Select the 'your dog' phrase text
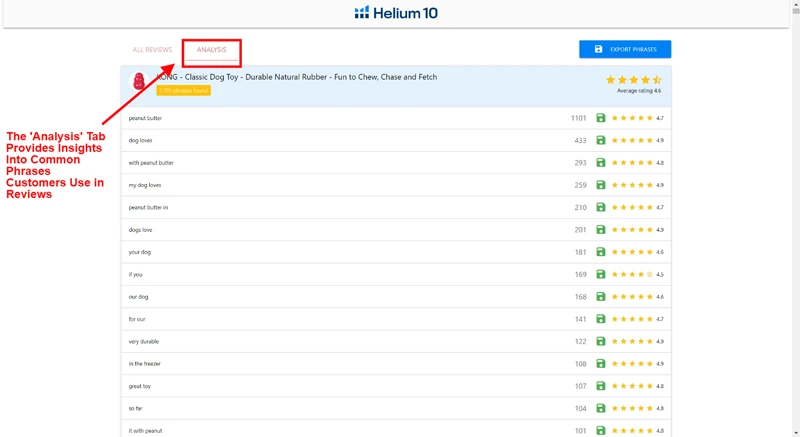The width and height of the screenshot is (800, 437). tap(139, 252)
